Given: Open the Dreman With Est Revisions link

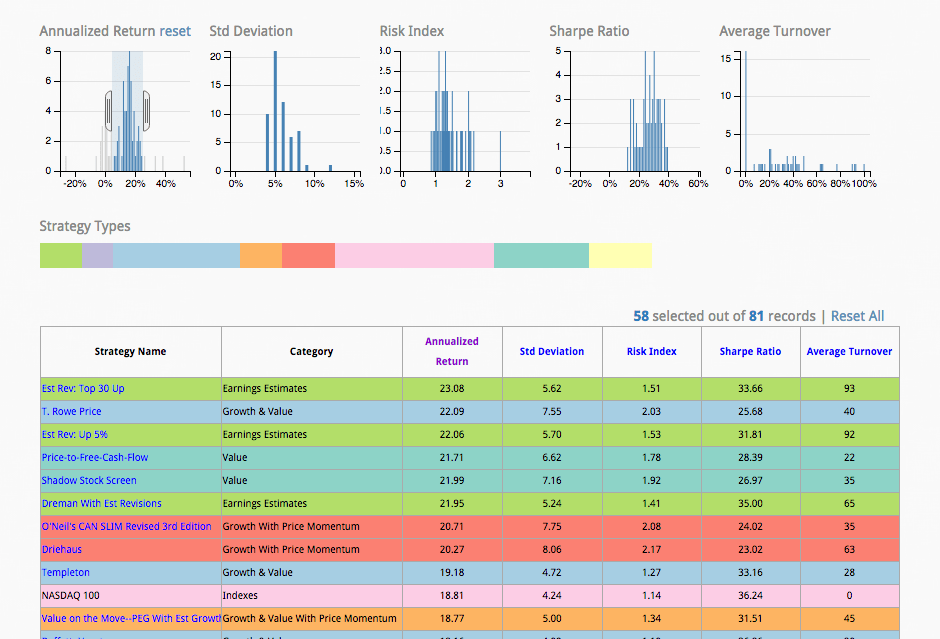Looking at the screenshot, I should (101, 504).
